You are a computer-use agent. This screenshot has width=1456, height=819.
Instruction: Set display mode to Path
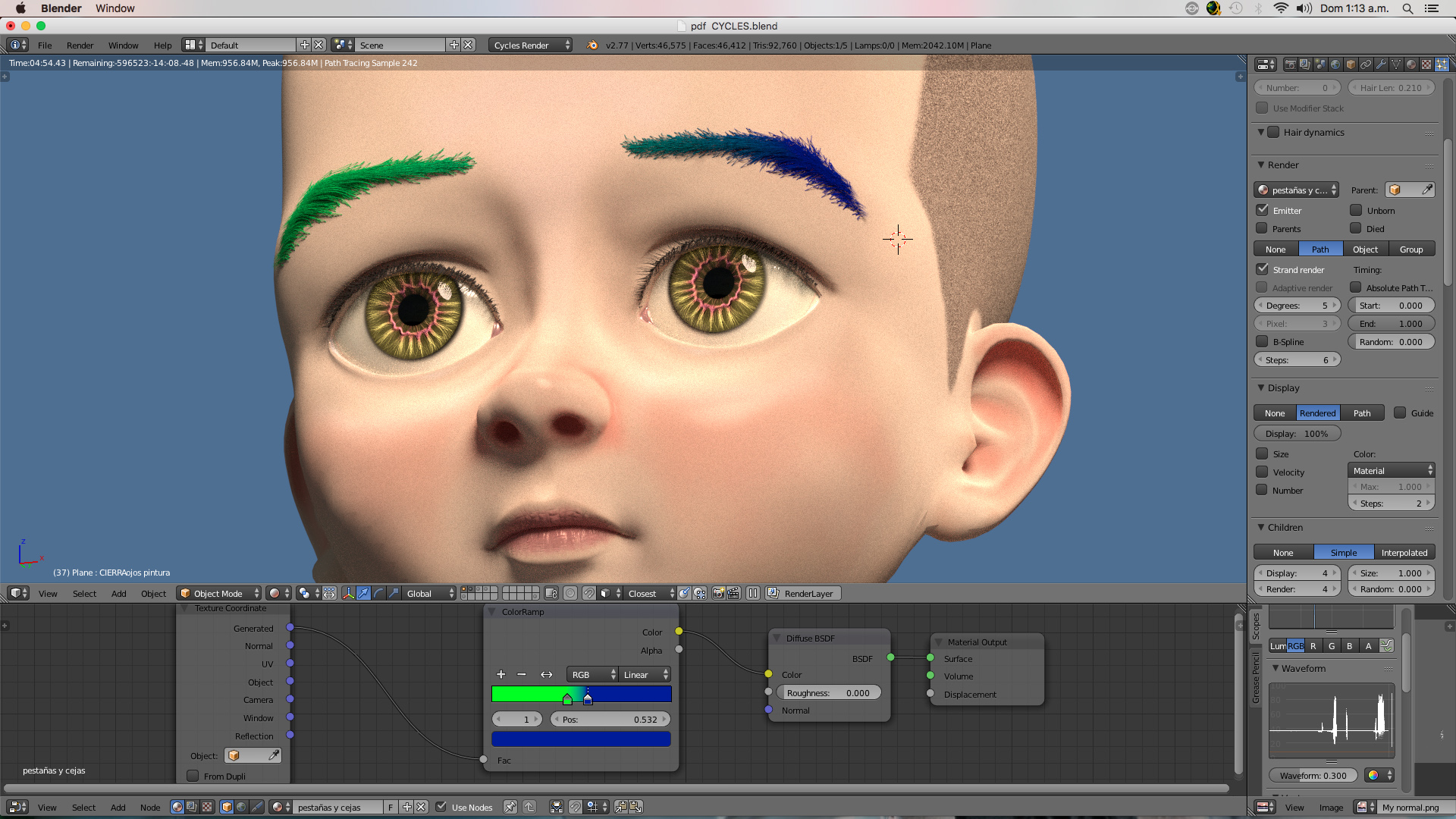pos(1362,413)
